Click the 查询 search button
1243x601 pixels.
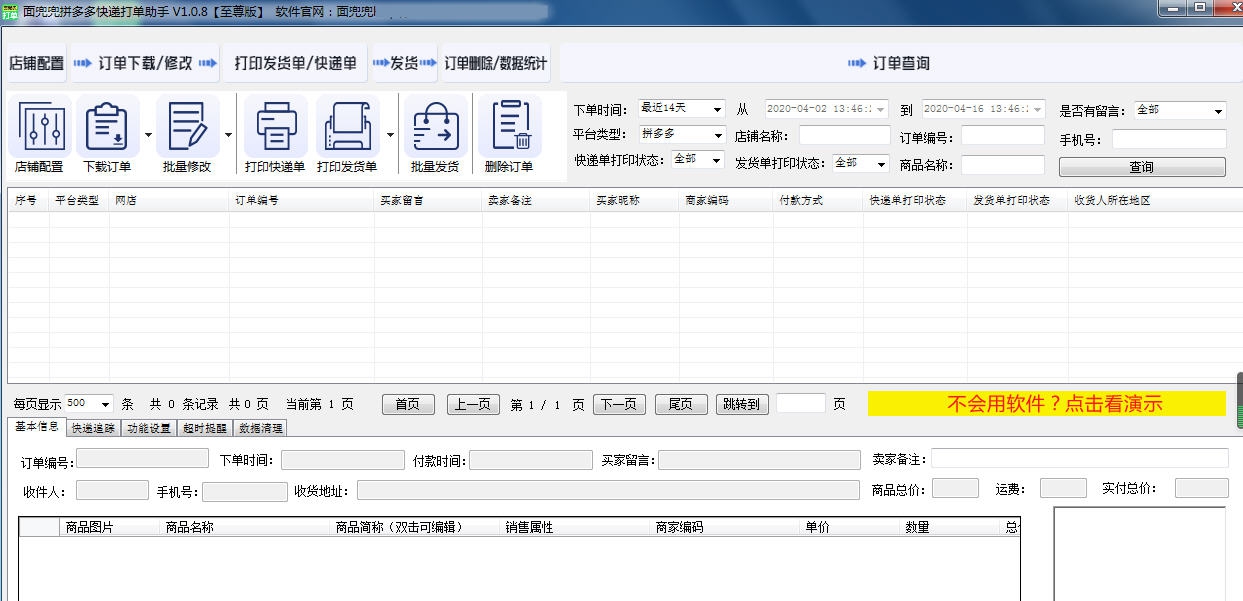point(1140,165)
